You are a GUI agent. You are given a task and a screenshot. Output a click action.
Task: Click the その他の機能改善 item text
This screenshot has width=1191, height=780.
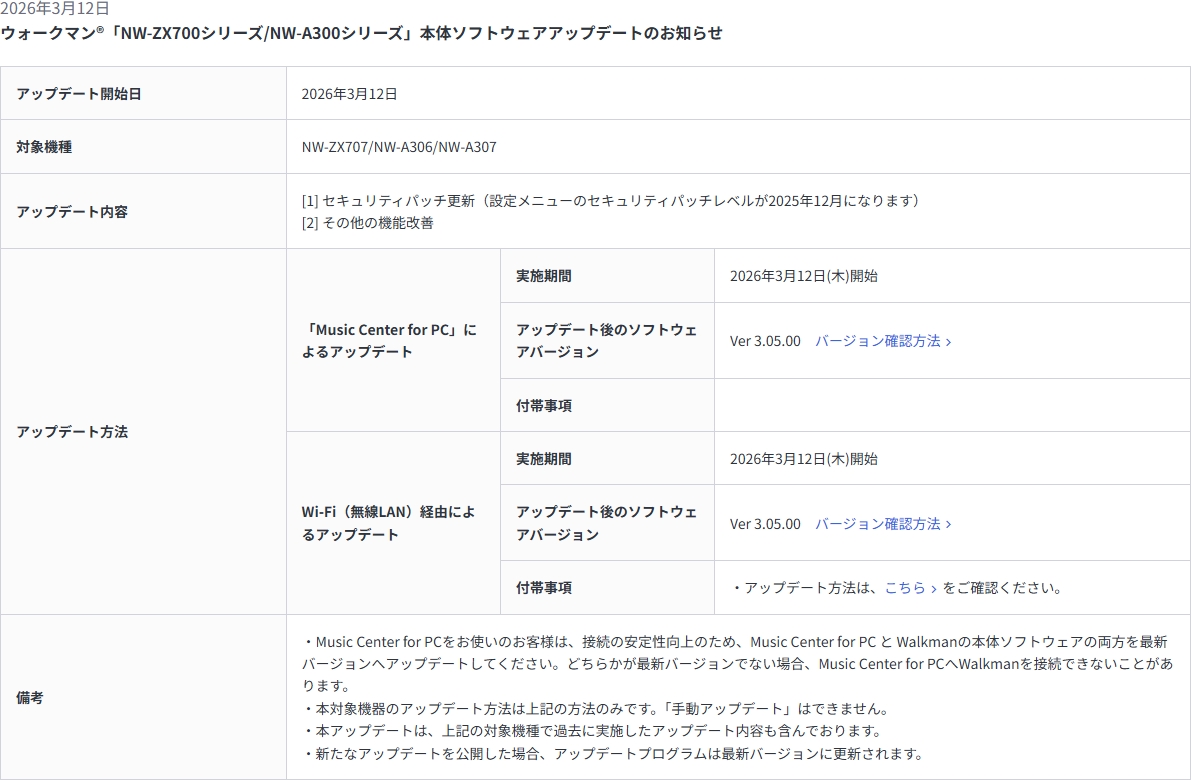[377, 223]
